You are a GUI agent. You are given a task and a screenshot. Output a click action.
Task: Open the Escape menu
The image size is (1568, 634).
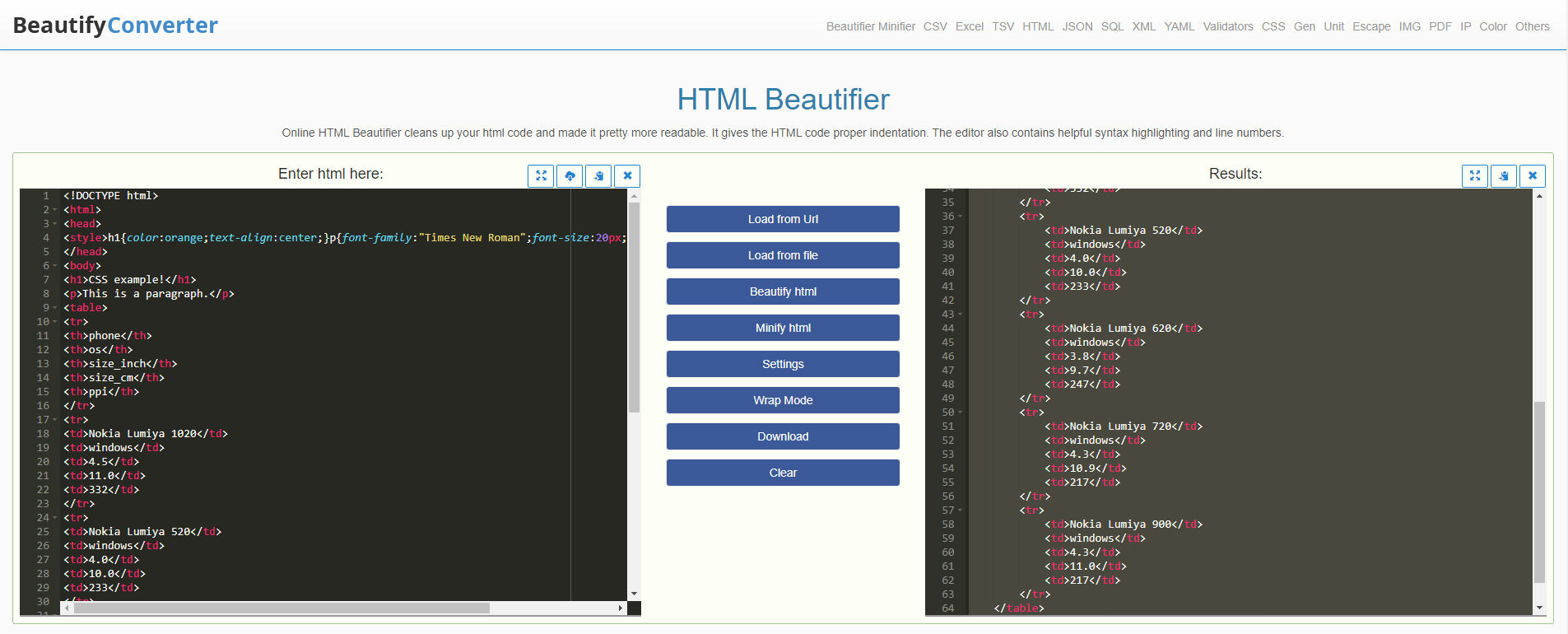[x=1371, y=26]
